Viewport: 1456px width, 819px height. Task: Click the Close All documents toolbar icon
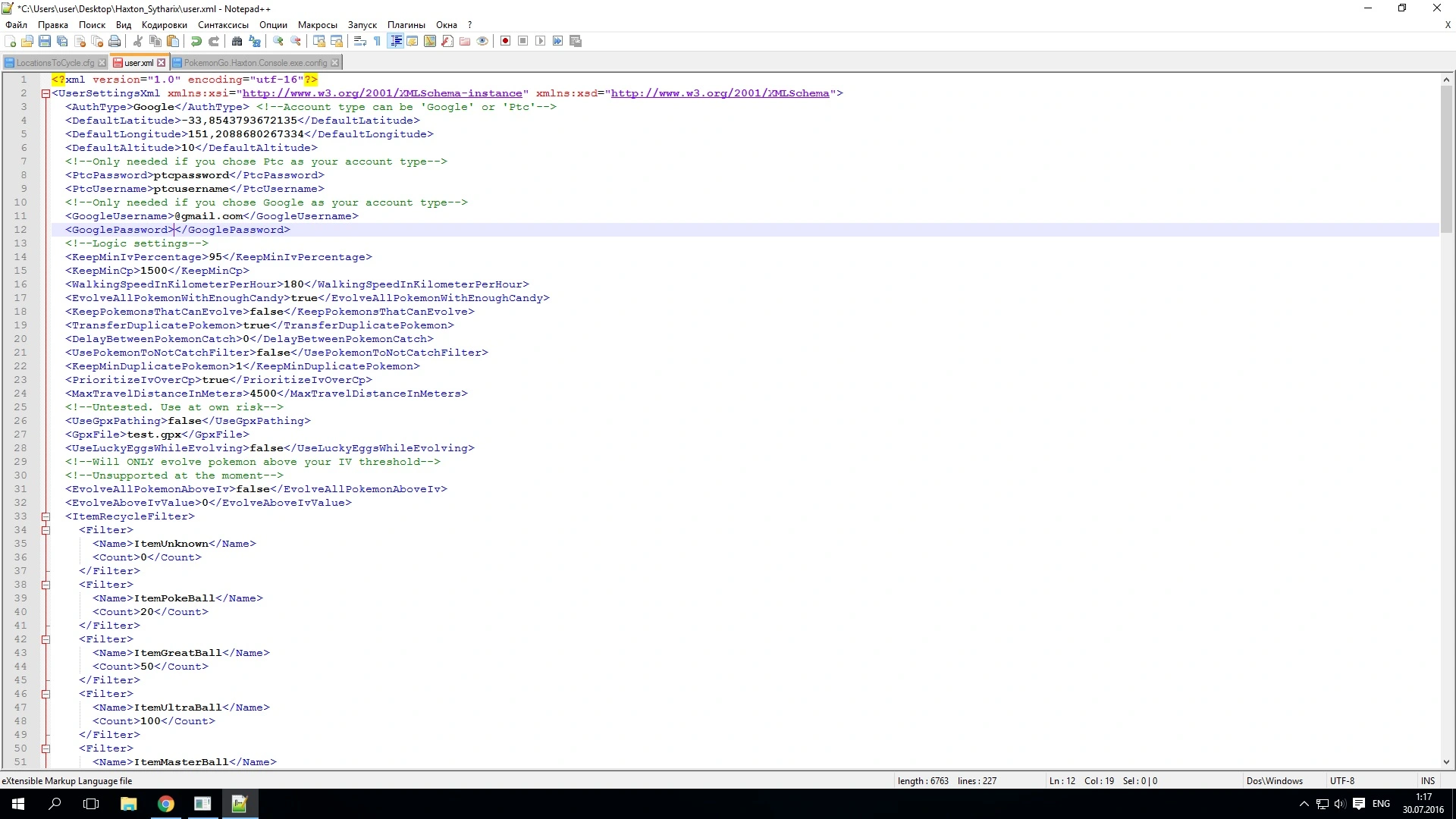pyautogui.click(x=97, y=41)
